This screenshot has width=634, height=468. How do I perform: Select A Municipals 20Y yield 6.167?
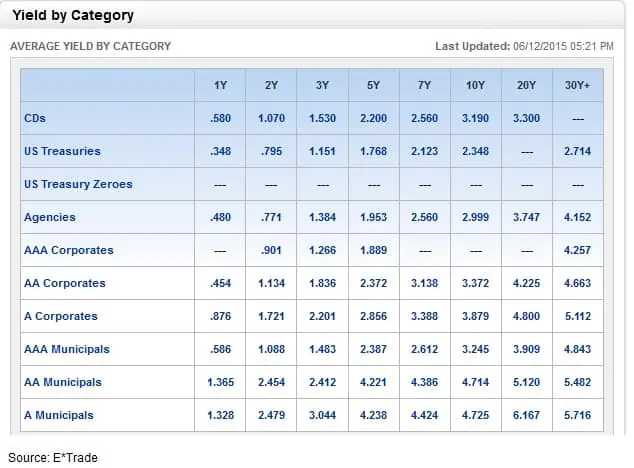pyautogui.click(x=526, y=415)
